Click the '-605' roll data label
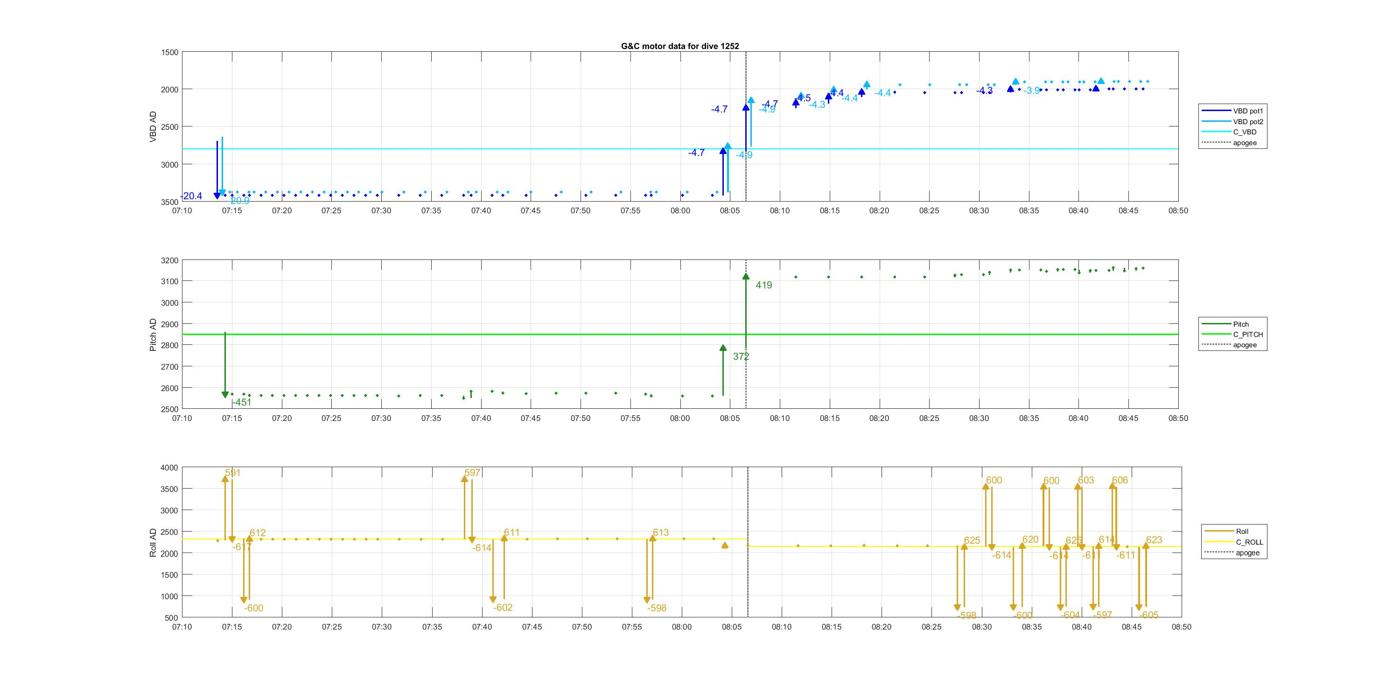The width and height of the screenshot is (1400, 693). point(1148,615)
